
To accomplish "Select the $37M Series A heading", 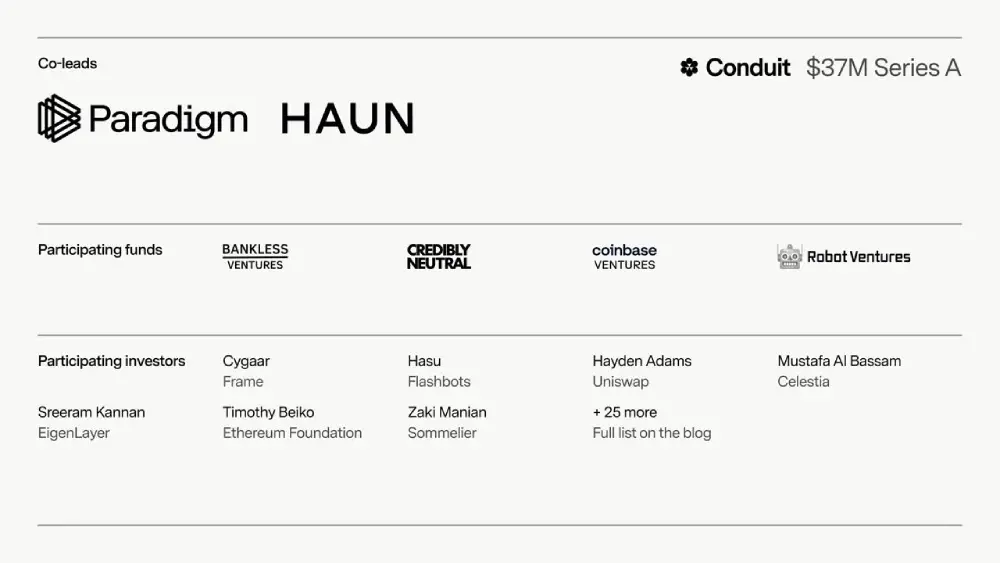I will [x=883, y=68].
